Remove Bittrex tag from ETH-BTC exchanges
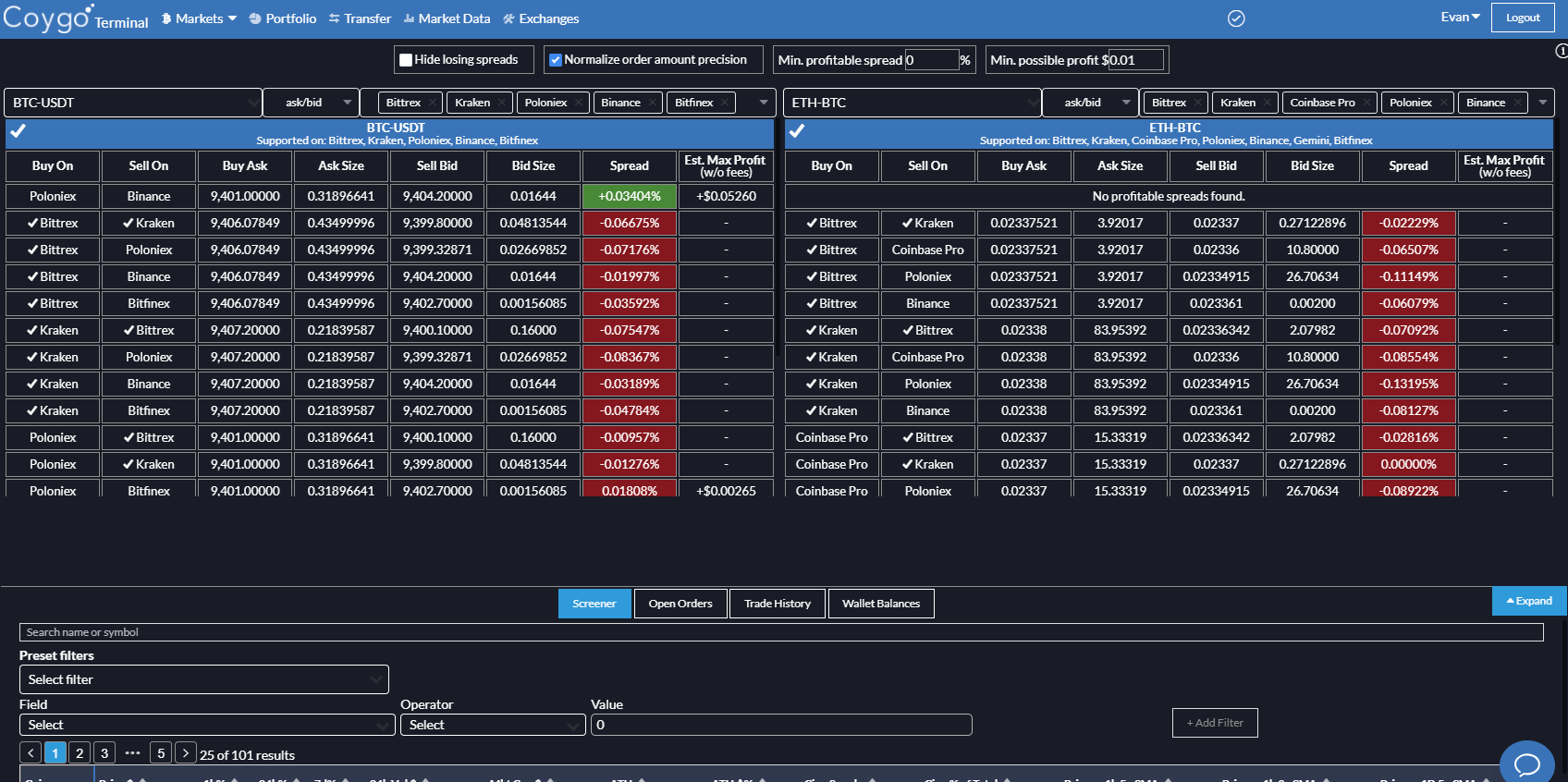 click(1198, 103)
